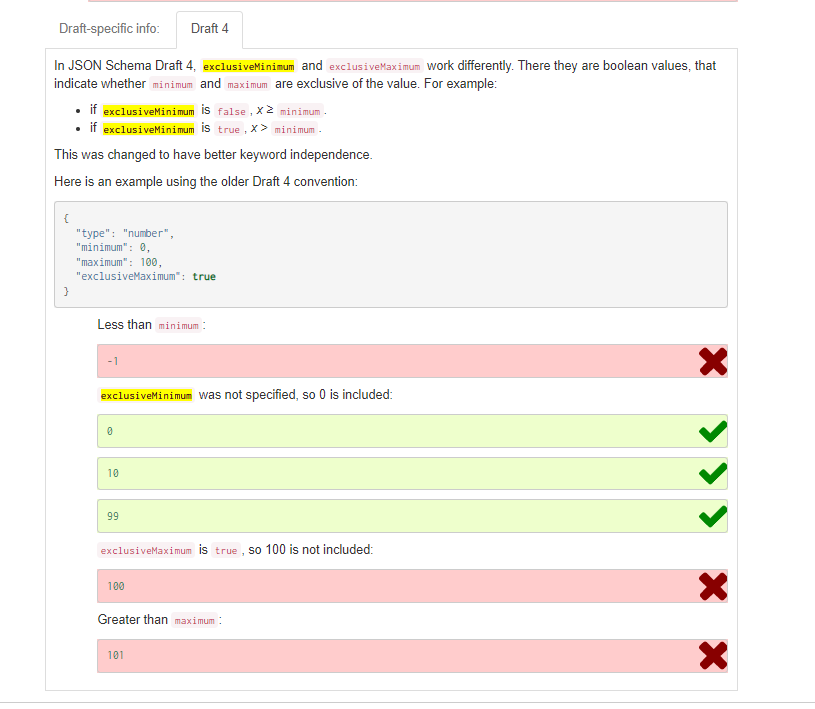The height and width of the screenshot is (709, 815).
Task: Click the JSON schema code example block
Action: pyautogui.click(x=390, y=254)
